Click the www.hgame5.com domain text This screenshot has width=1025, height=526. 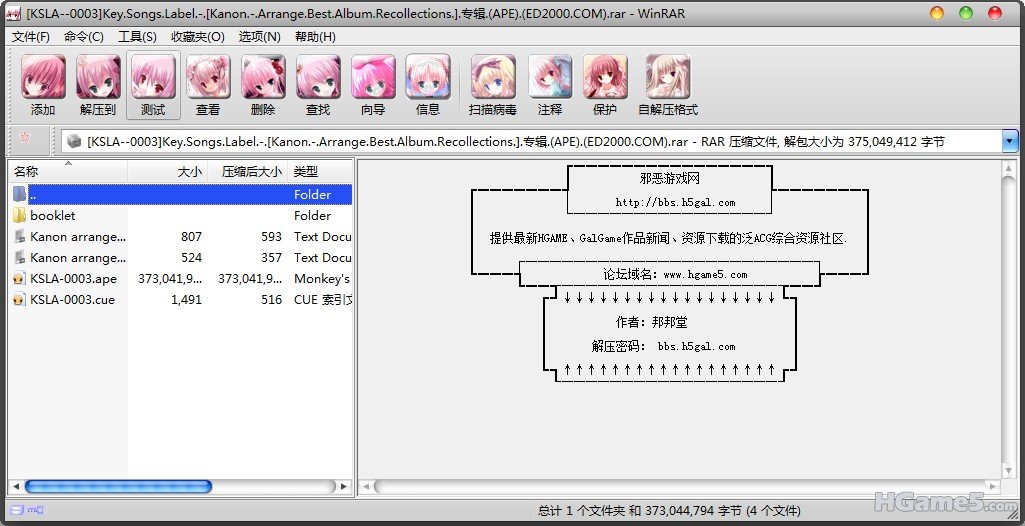point(705,275)
